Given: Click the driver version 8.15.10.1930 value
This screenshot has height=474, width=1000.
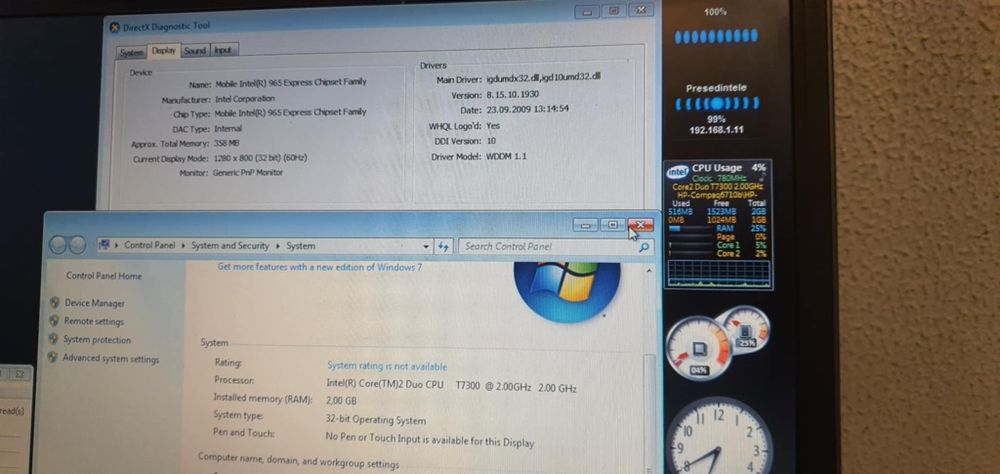Looking at the screenshot, I should point(512,94).
